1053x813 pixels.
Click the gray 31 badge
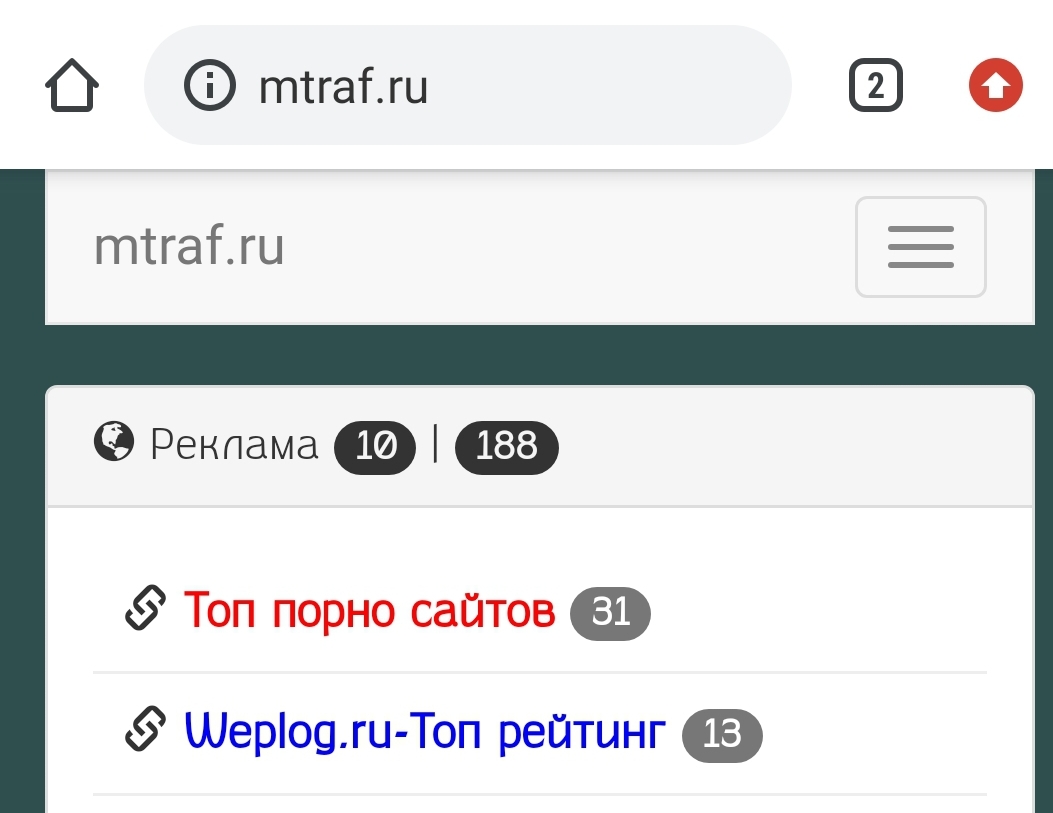coord(610,612)
